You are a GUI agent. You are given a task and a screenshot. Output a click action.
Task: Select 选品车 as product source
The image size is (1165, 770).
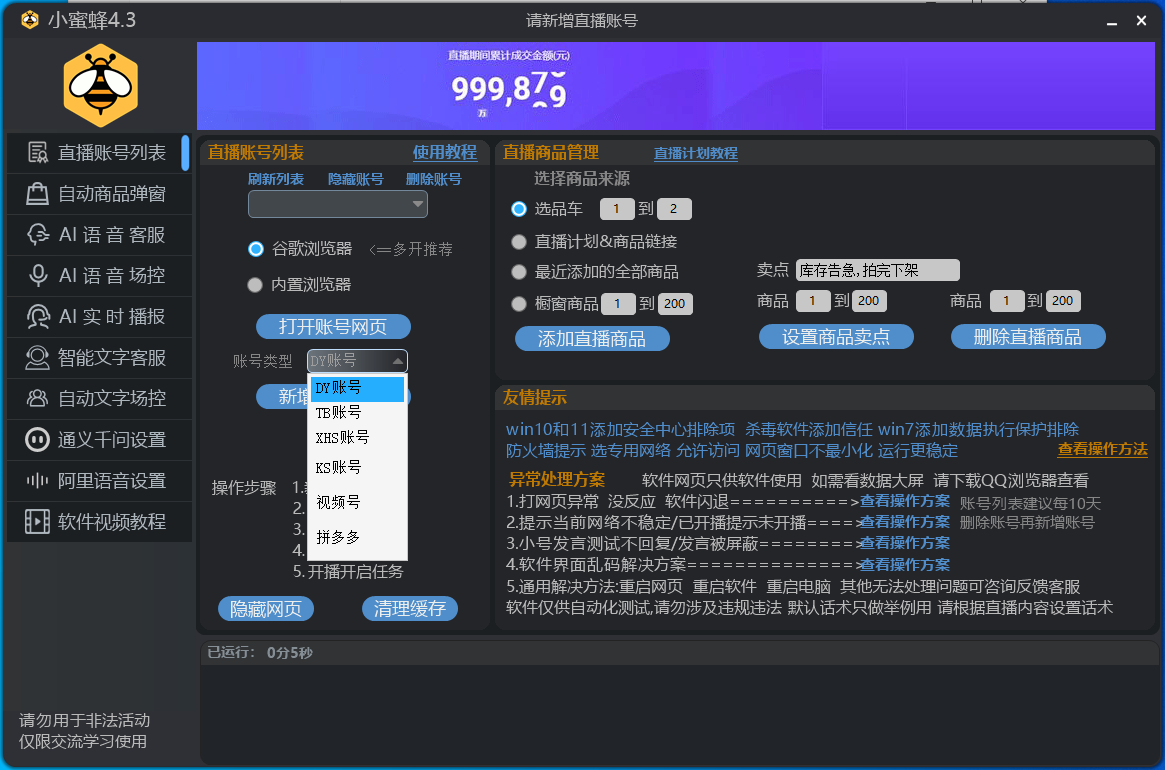(x=519, y=210)
